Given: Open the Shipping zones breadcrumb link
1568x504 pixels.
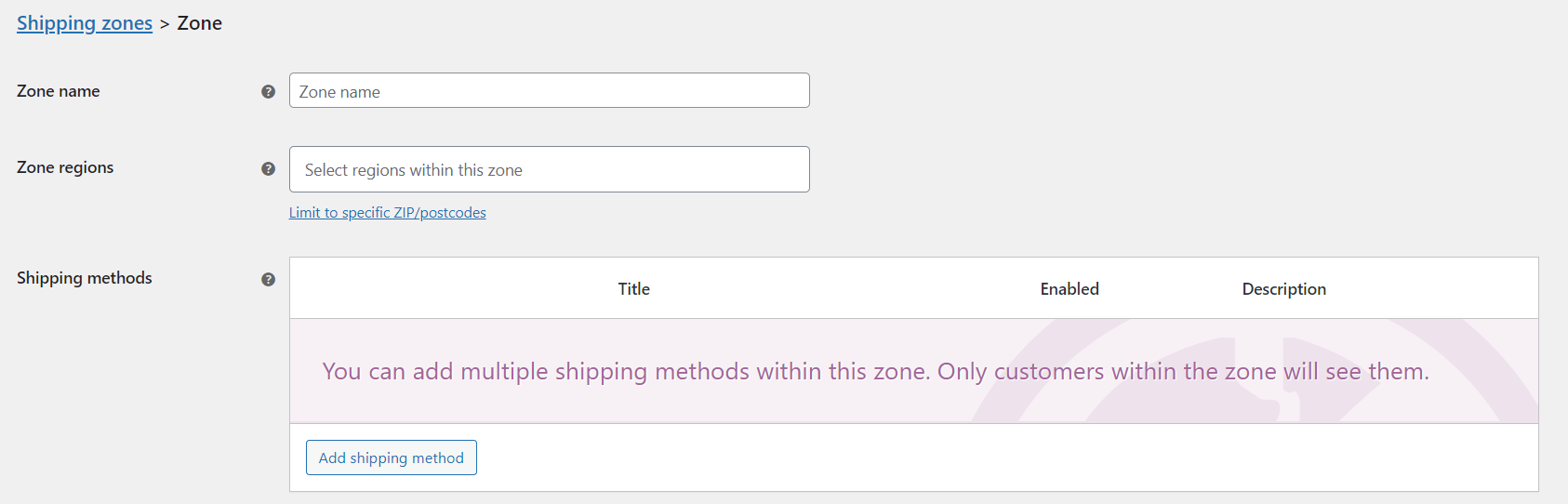Looking at the screenshot, I should [85, 23].
